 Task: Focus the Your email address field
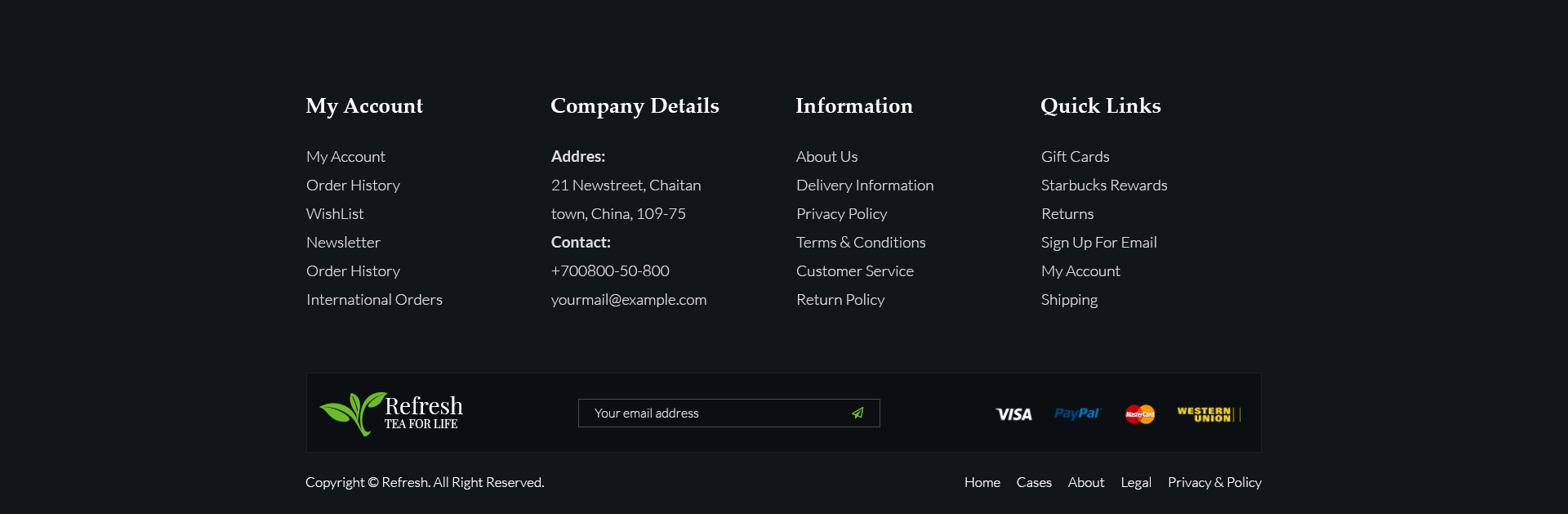(x=728, y=413)
